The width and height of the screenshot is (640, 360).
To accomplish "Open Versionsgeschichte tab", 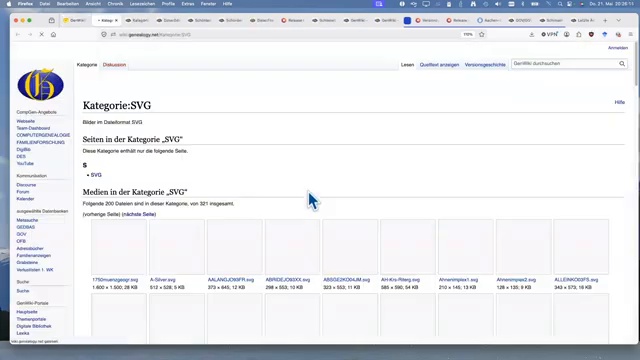I will click(485, 65).
